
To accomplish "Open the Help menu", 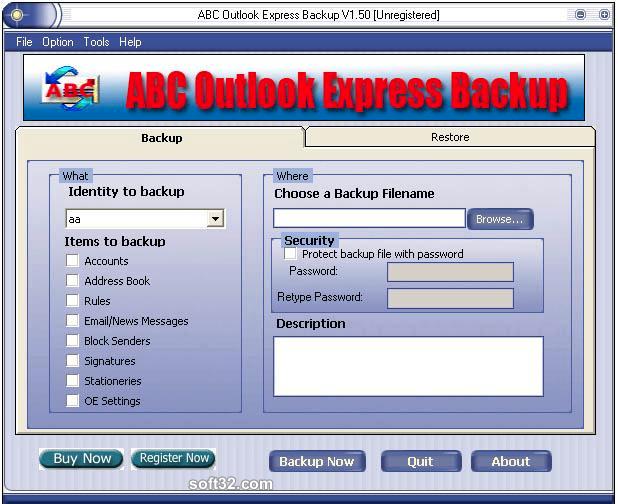I will coord(130,42).
